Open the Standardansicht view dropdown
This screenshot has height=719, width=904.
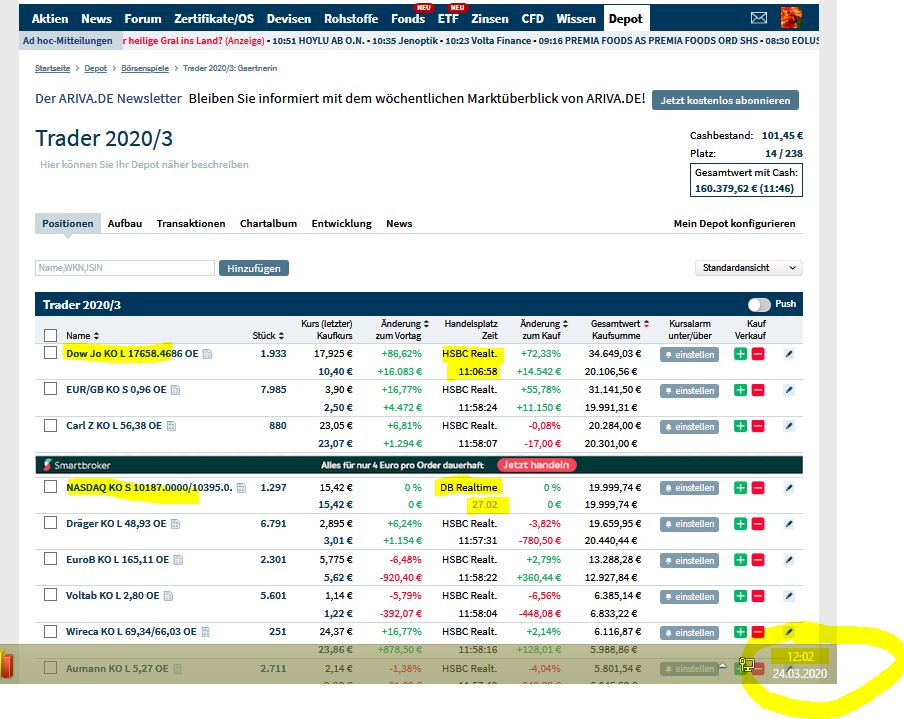pyautogui.click(x=748, y=268)
